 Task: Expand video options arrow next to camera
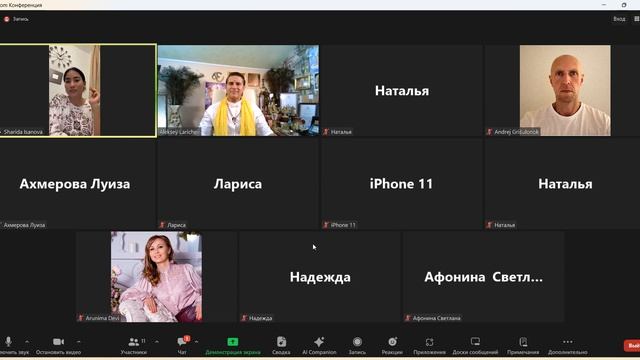tap(78, 342)
